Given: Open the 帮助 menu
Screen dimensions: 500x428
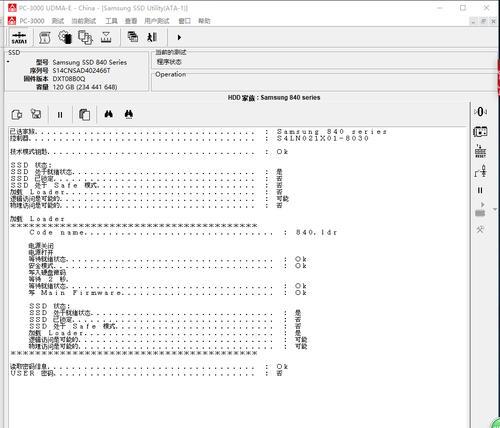Looking at the screenshot, I should point(204,21).
